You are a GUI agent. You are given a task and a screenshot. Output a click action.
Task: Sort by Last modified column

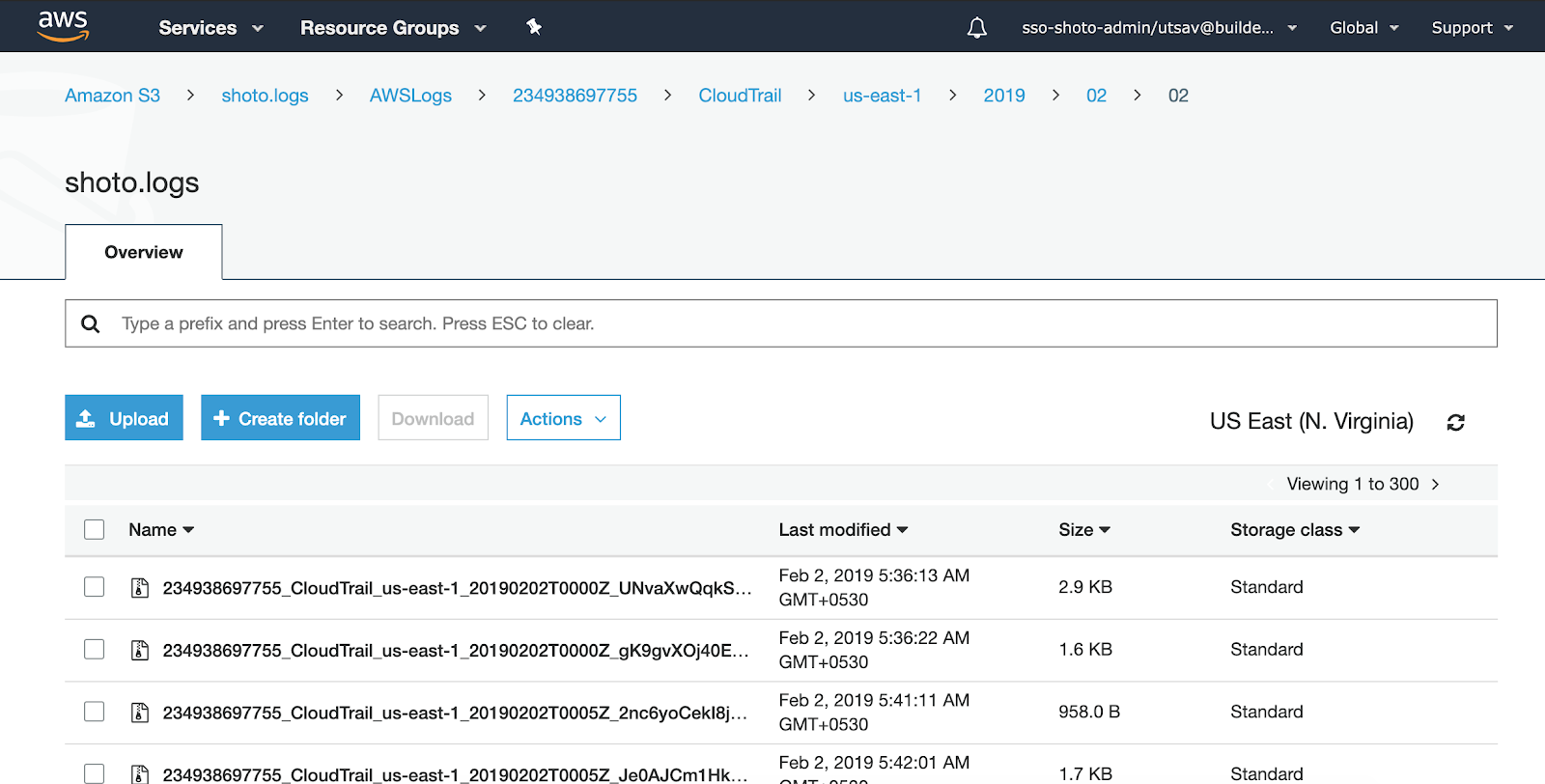843,530
